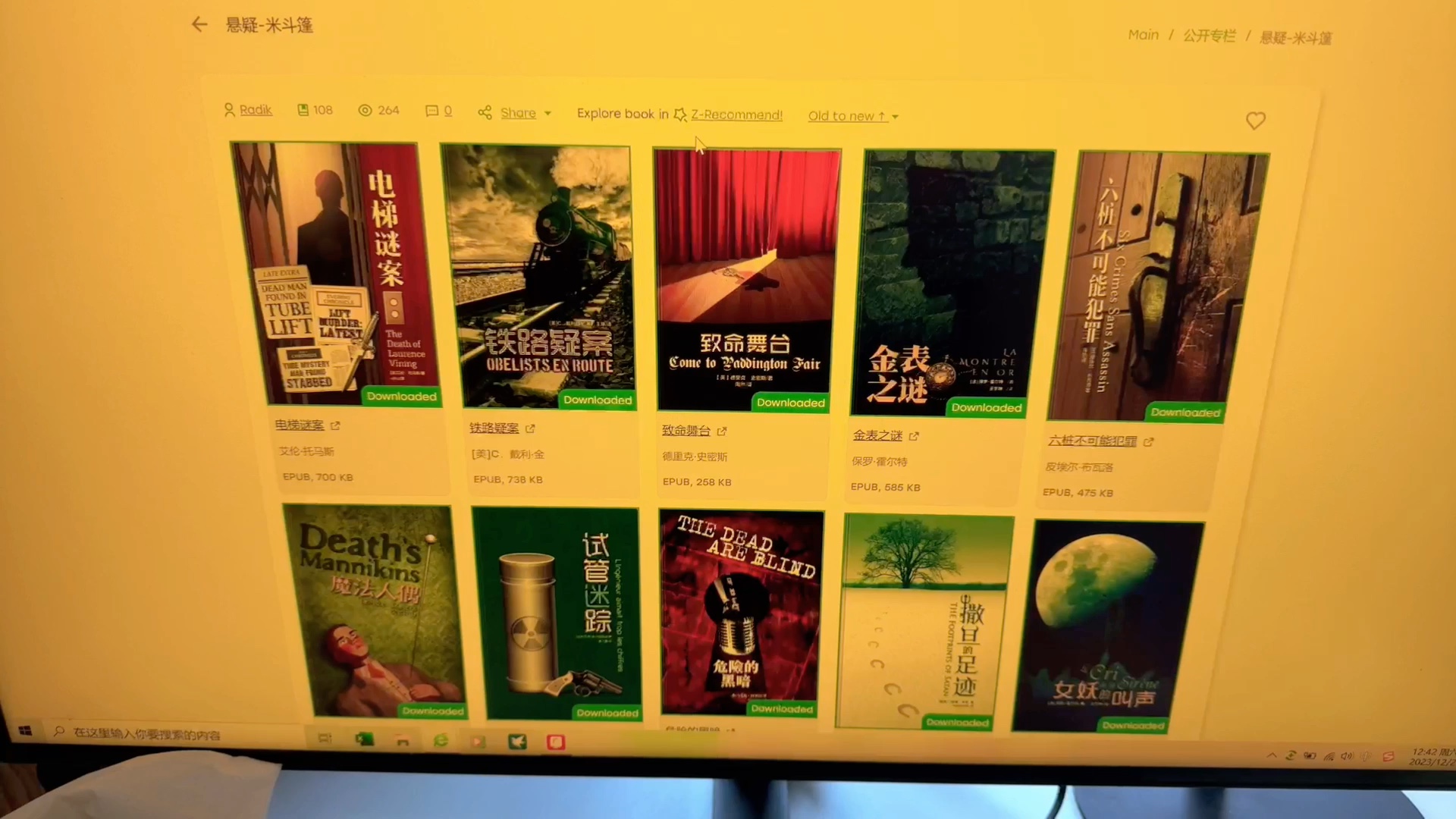
Task: Expand the Share dropdown arrow
Action: click(548, 114)
